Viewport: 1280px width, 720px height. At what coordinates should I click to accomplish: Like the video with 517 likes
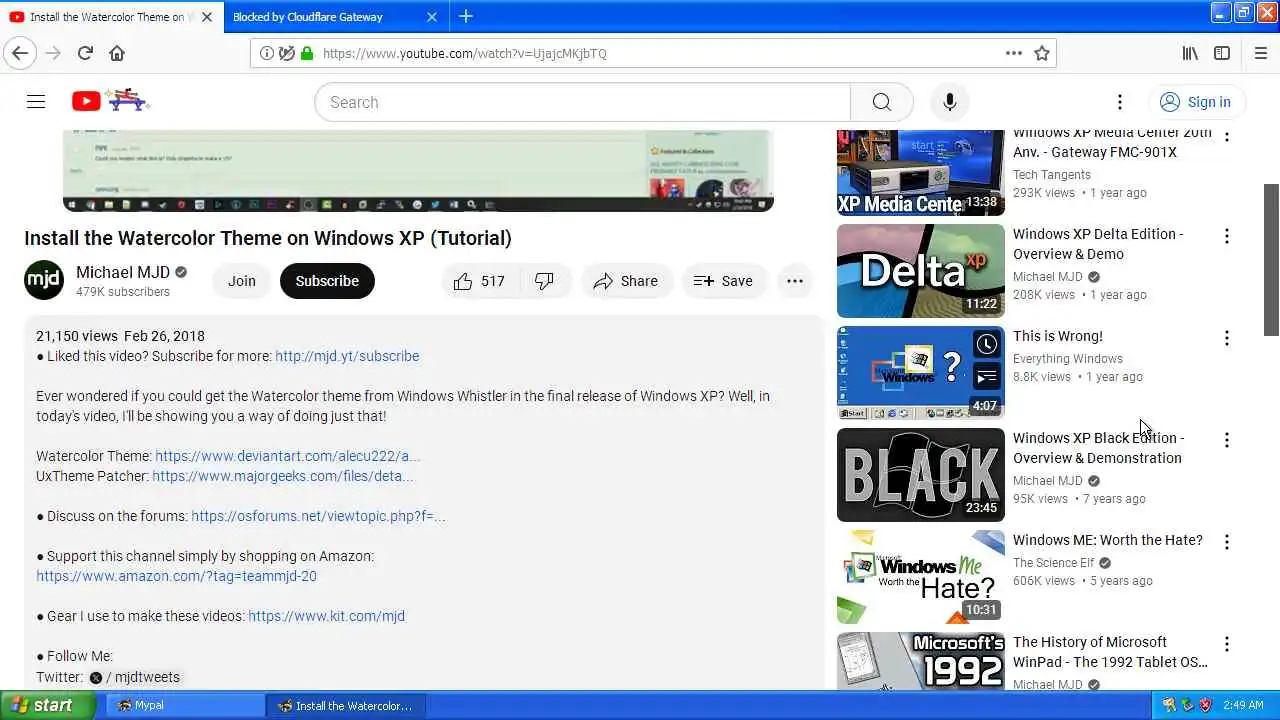479,281
